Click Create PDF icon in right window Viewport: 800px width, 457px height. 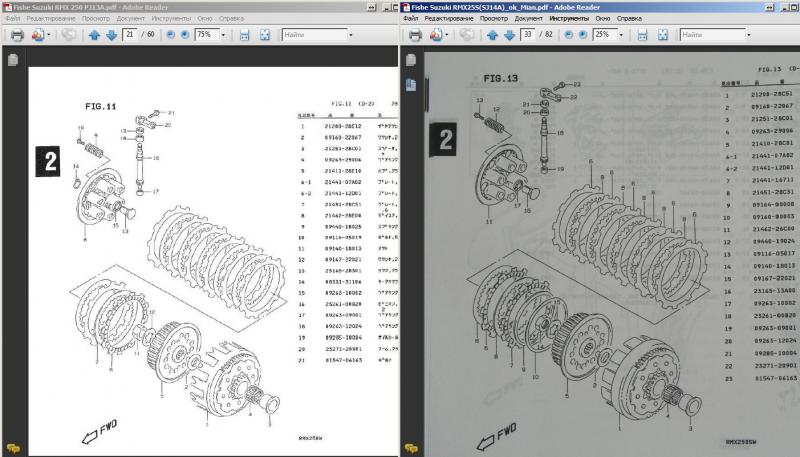[435, 35]
